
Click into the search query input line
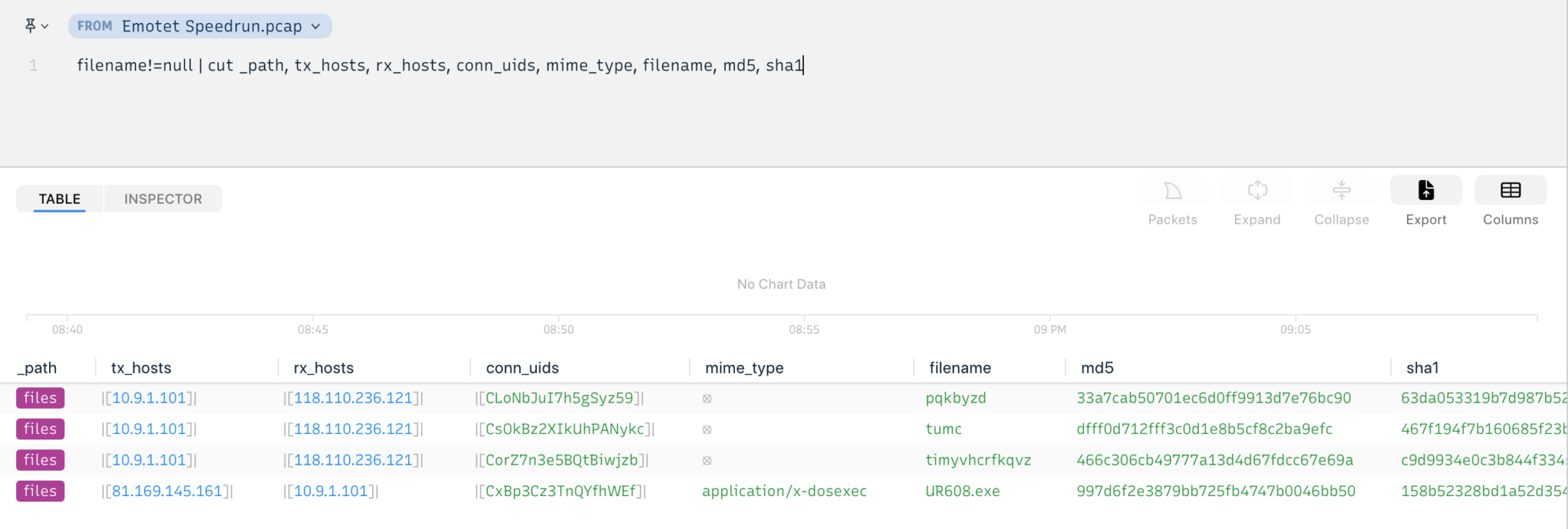tap(440, 65)
